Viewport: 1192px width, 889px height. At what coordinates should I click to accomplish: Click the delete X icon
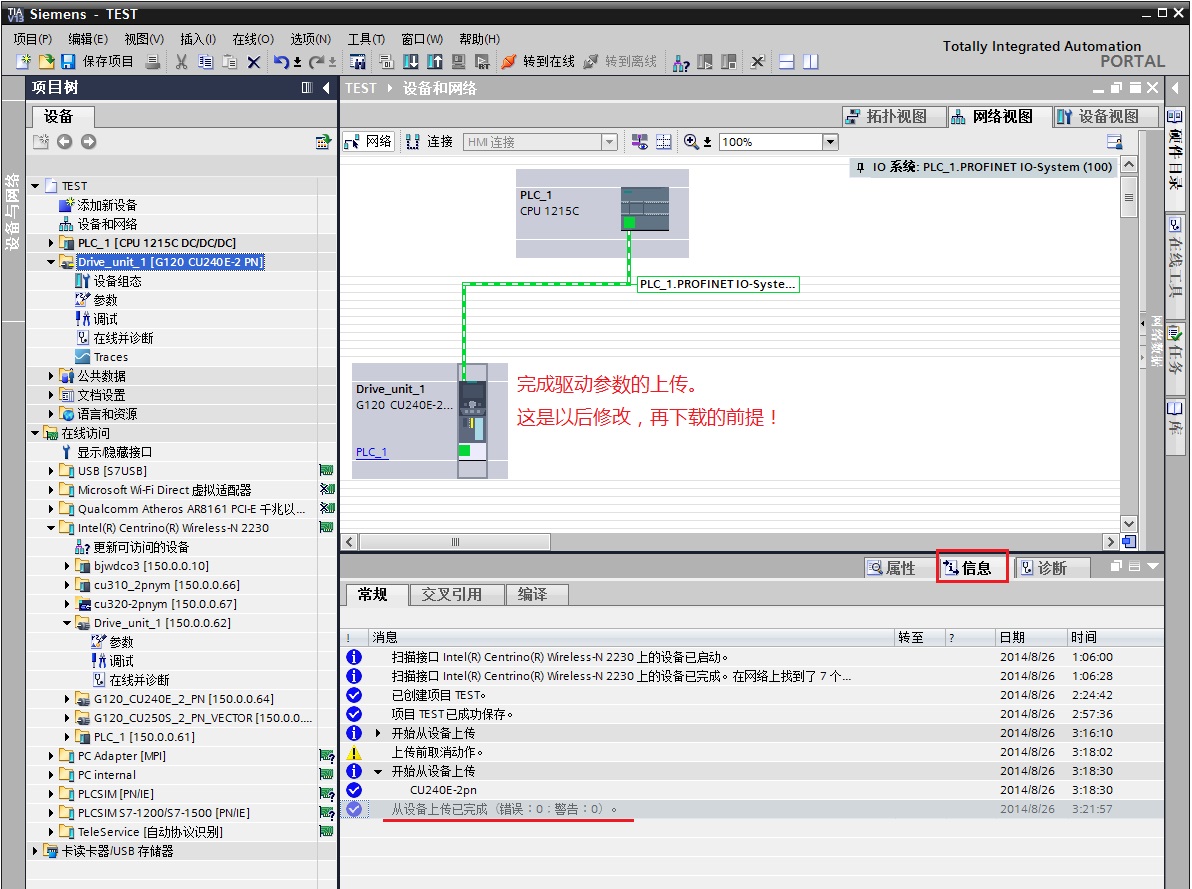[254, 62]
